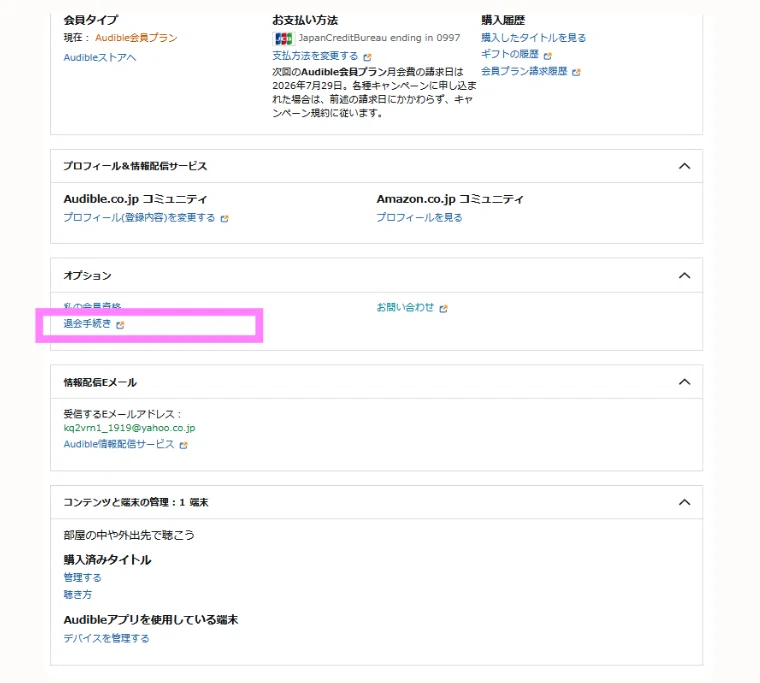
Task: Open Amazon プロフィールを見る link
Action: 419,218
